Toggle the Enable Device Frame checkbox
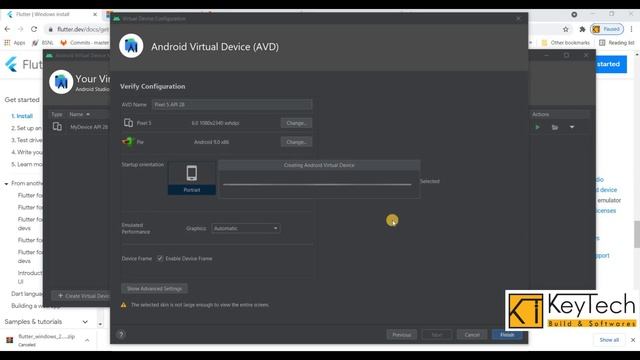The width and height of the screenshot is (640, 360). [160, 258]
